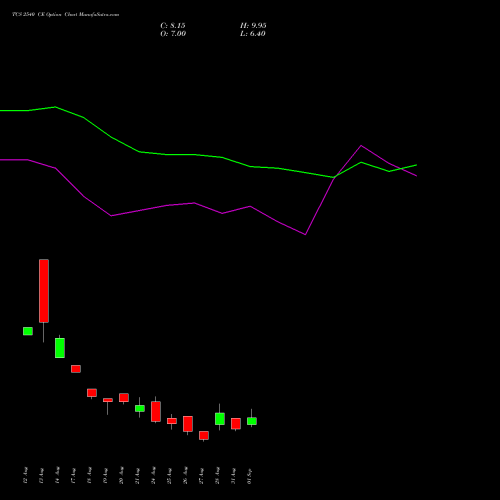Screen dimensions: 500x500
Task: Select the close value C: 8.15
Action: click(173, 26)
